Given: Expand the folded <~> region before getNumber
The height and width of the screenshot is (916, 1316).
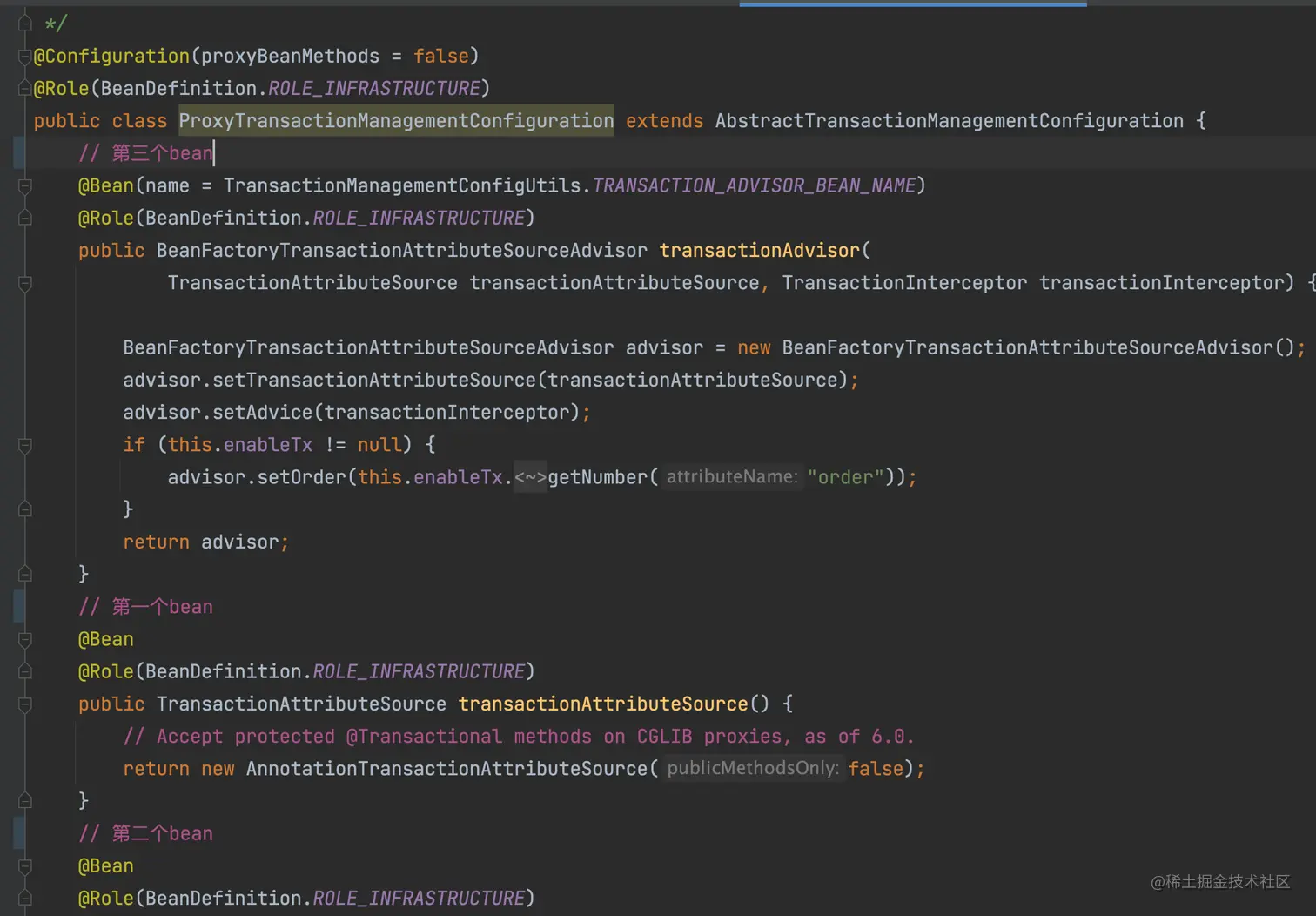Looking at the screenshot, I should [530, 477].
